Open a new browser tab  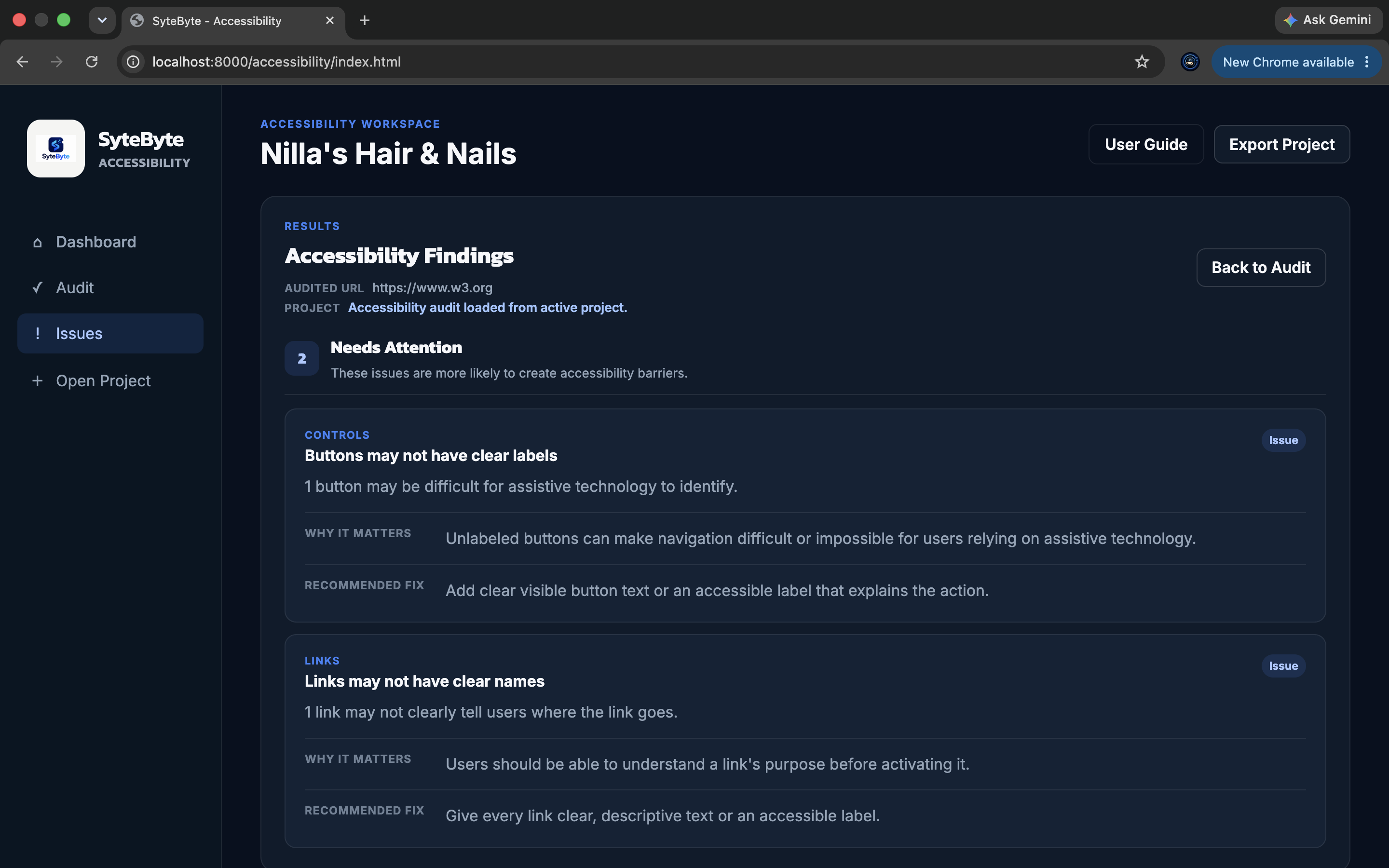click(x=365, y=21)
